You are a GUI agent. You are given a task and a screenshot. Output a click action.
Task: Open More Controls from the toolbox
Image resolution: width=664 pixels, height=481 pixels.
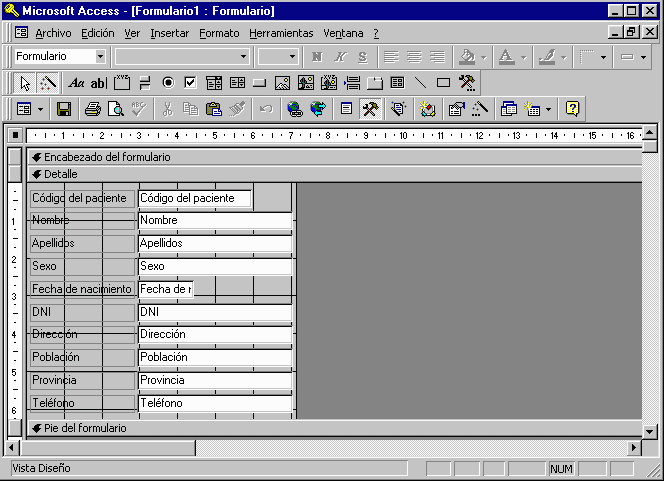[x=467, y=83]
